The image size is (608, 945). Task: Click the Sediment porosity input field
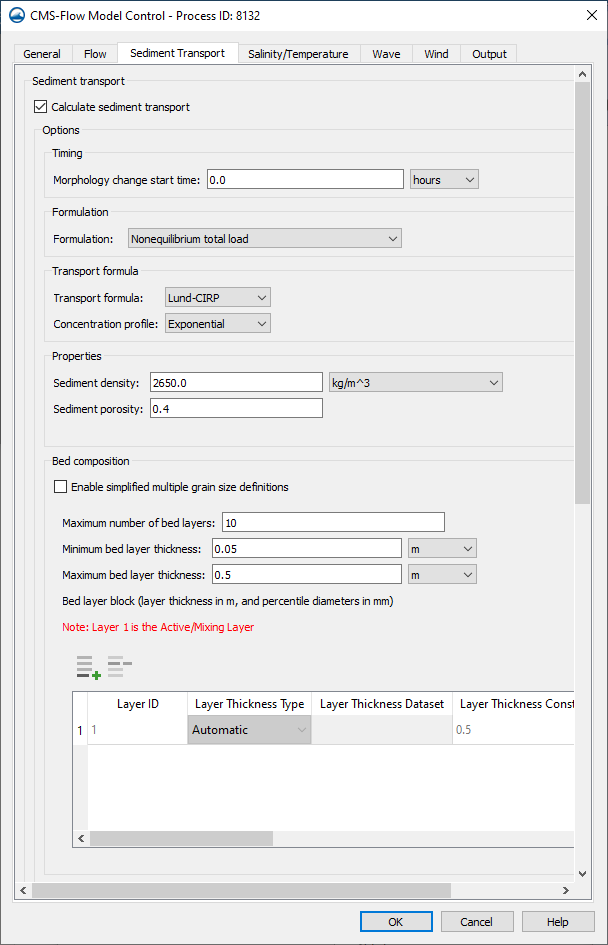(x=236, y=409)
